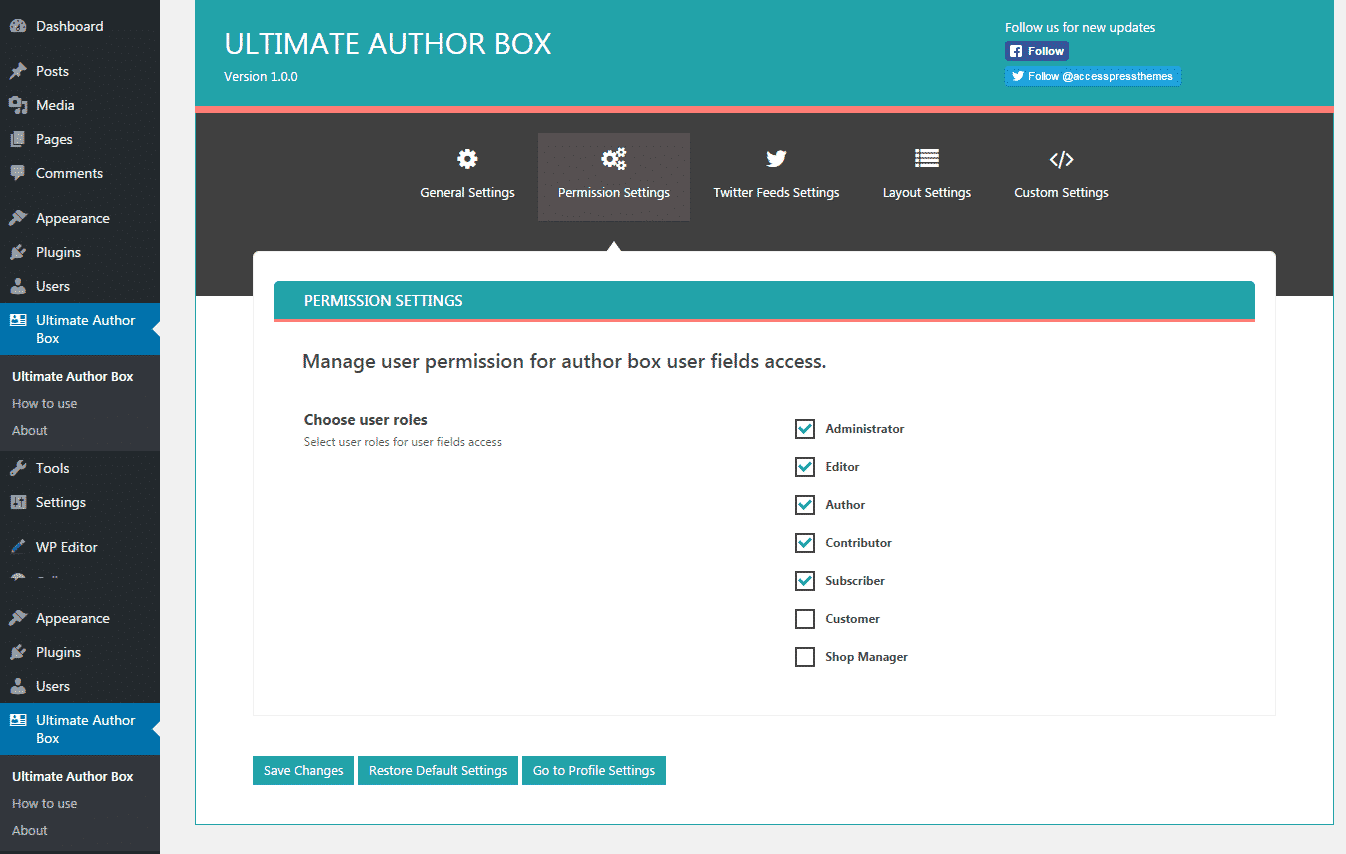Click the Save Changes button

point(303,771)
